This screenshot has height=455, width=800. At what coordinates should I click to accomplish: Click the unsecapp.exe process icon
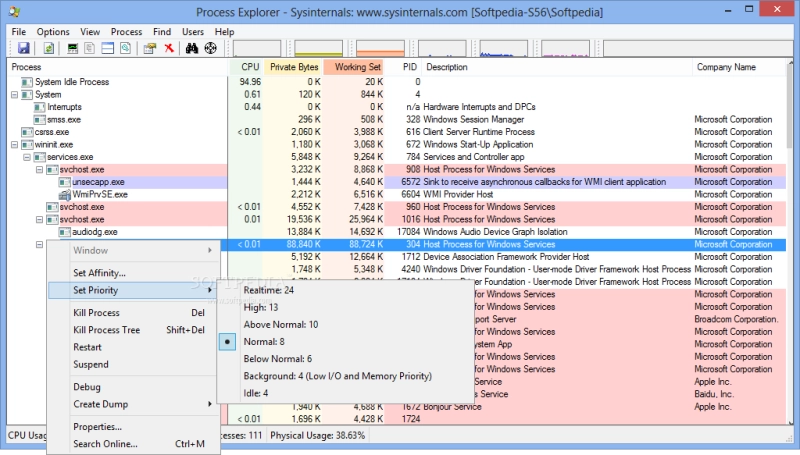point(64,182)
